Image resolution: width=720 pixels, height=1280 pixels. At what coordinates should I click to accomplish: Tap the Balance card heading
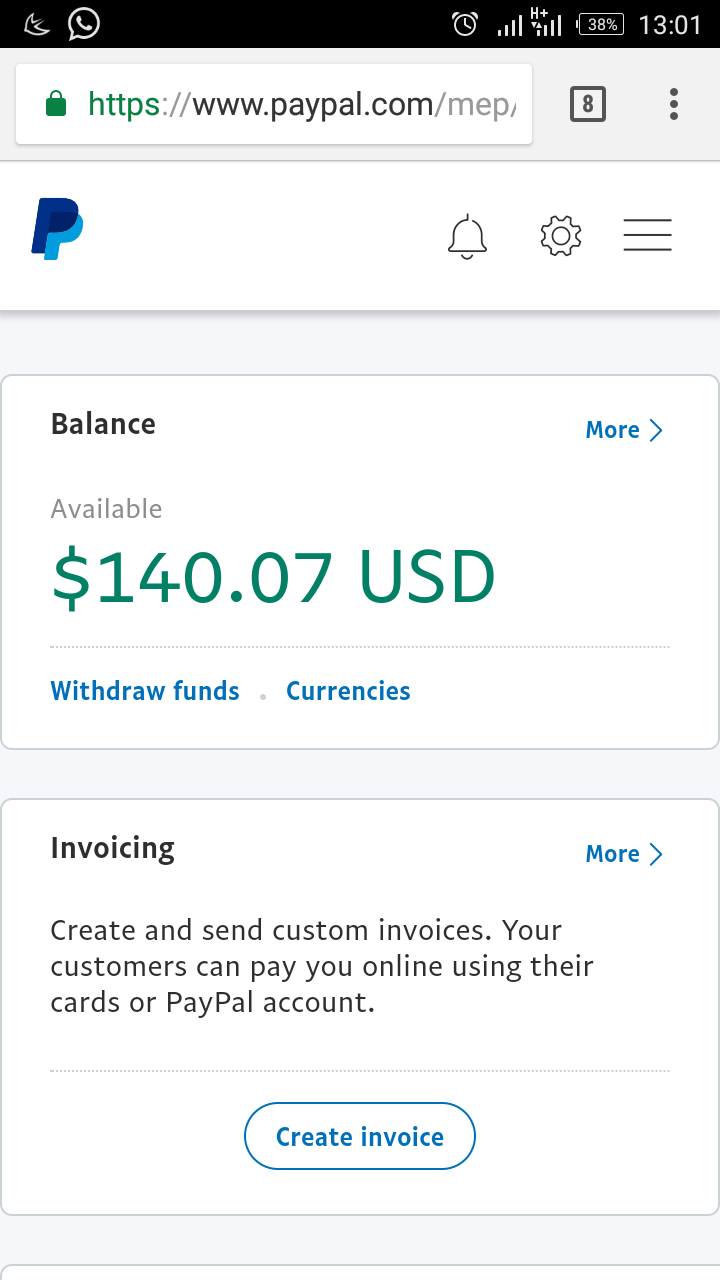click(x=103, y=424)
